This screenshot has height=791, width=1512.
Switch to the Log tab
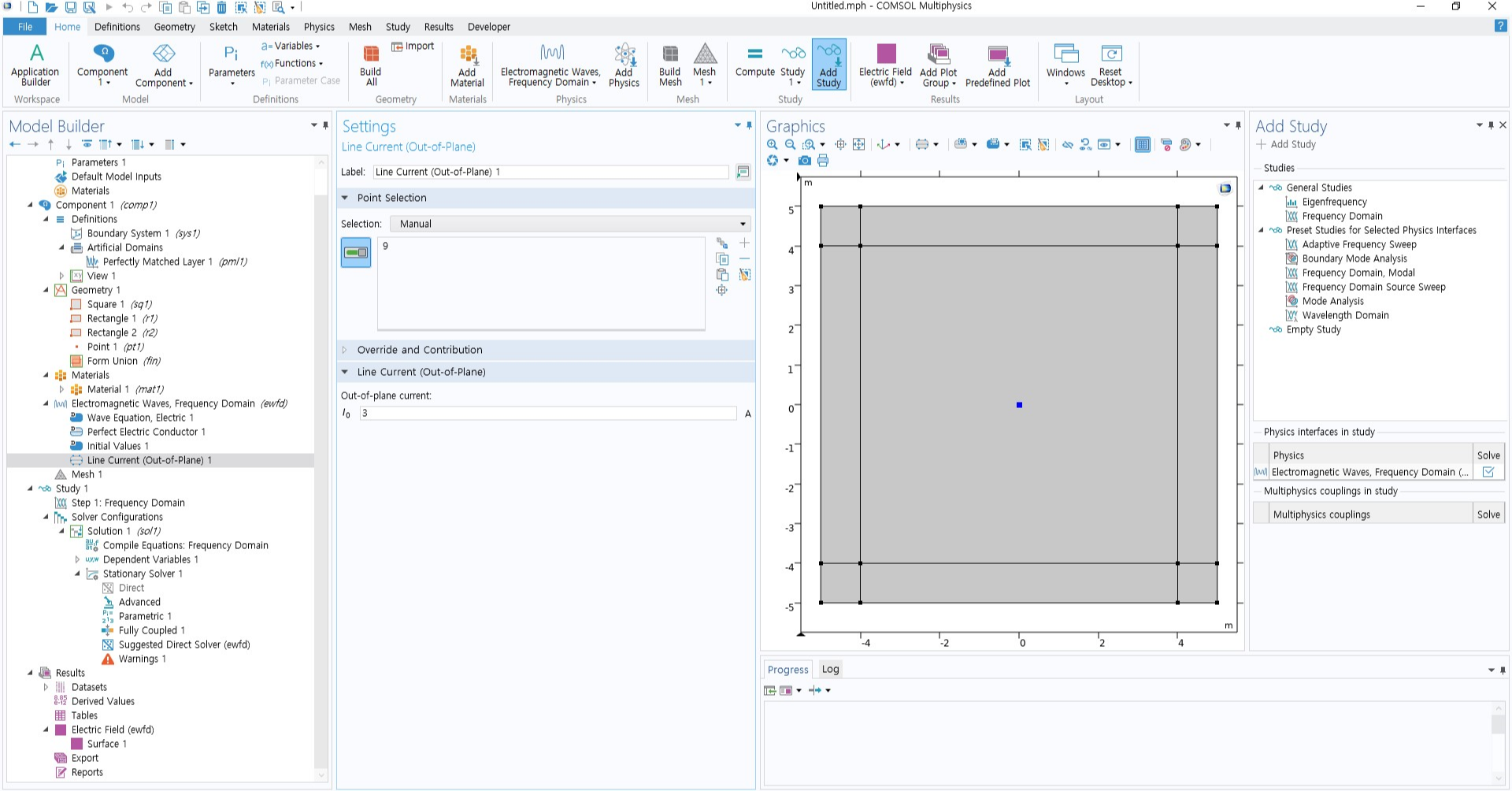830,669
